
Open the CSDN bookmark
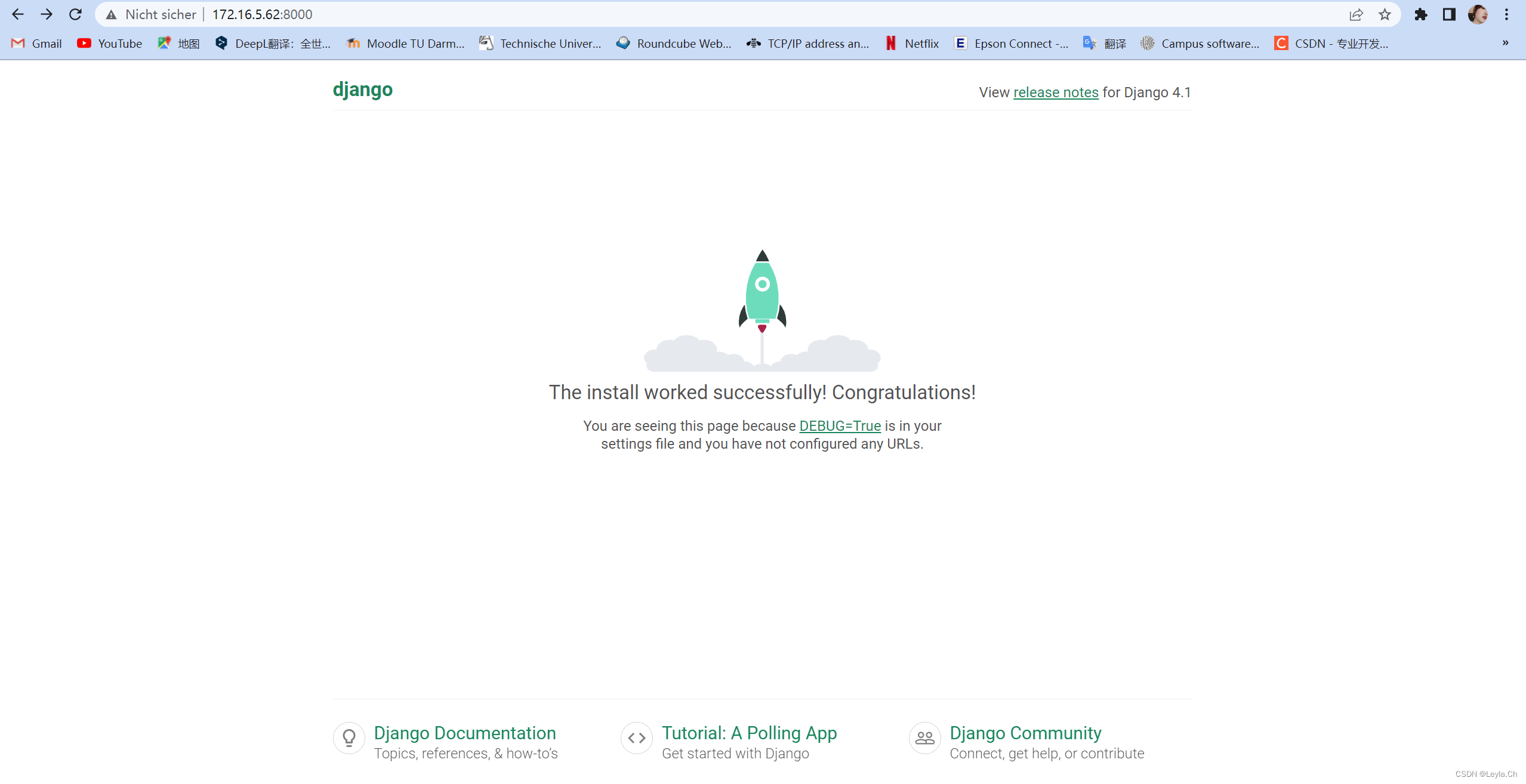(1331, 44)
